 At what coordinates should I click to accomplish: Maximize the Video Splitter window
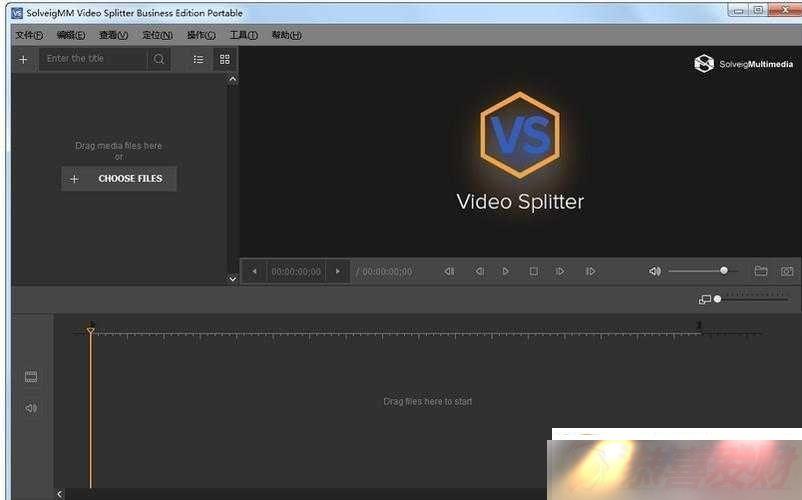coord(759,10)
